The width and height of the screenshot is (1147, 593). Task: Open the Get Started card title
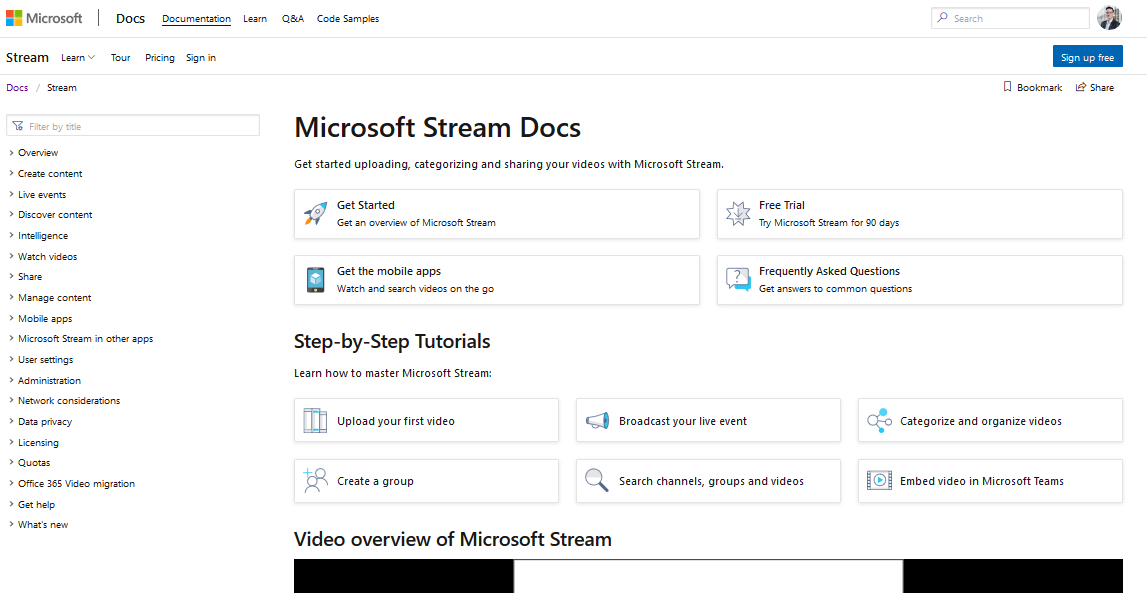pyautogui.click(x=366, y=205)
